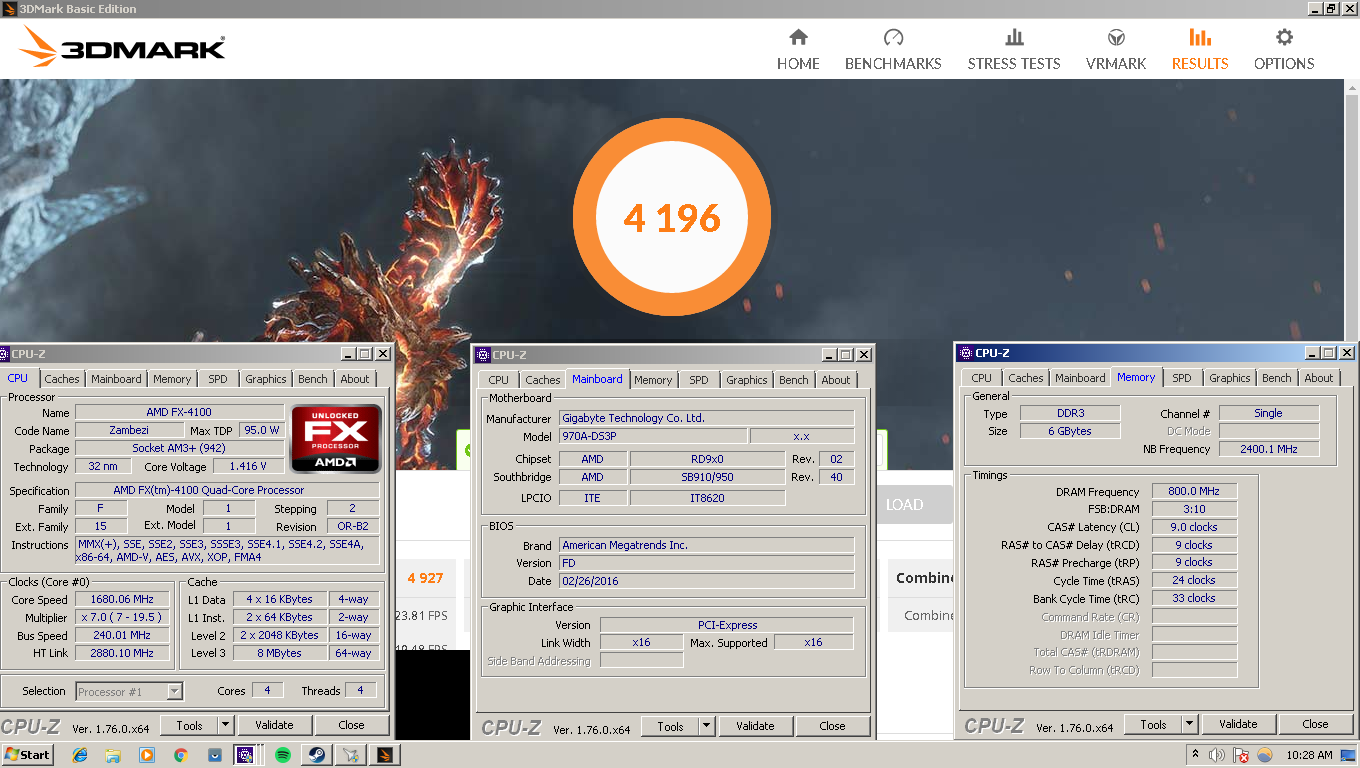Click the Level 3 8 MBytes cache value
The width and height of the screenshot is (1360, 768).
[280, 653]
